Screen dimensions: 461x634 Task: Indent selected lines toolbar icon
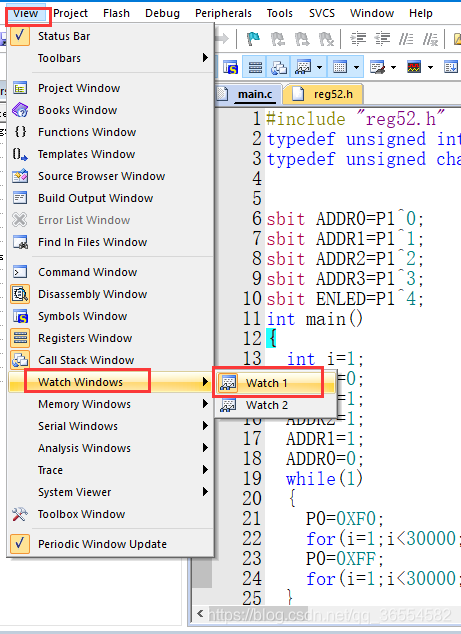tap(358, 39)
